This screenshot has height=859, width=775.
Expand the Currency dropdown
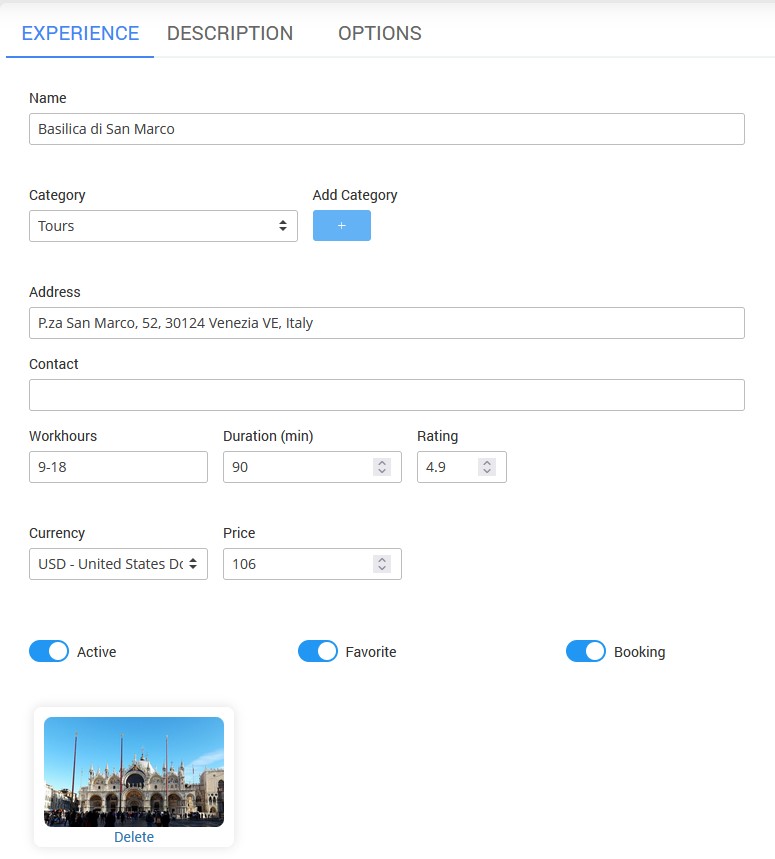[x=118, y=564]
